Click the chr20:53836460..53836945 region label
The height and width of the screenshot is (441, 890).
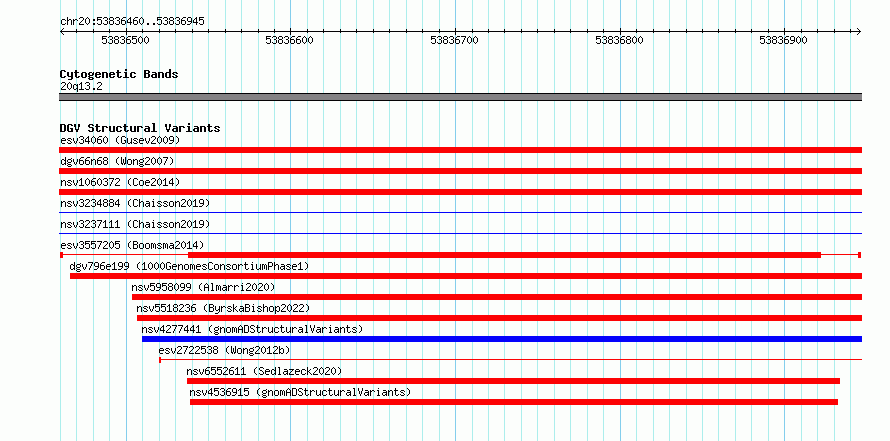tap(132, 22)
